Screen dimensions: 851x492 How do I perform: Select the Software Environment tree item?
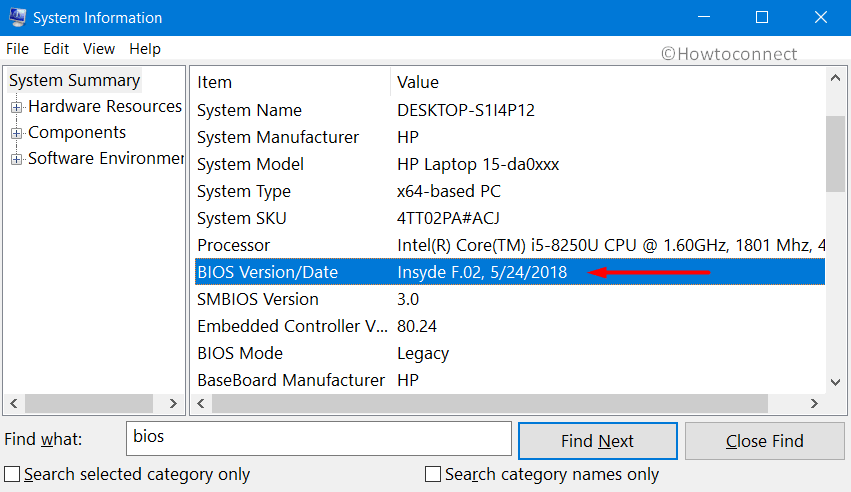pos(106,158)
